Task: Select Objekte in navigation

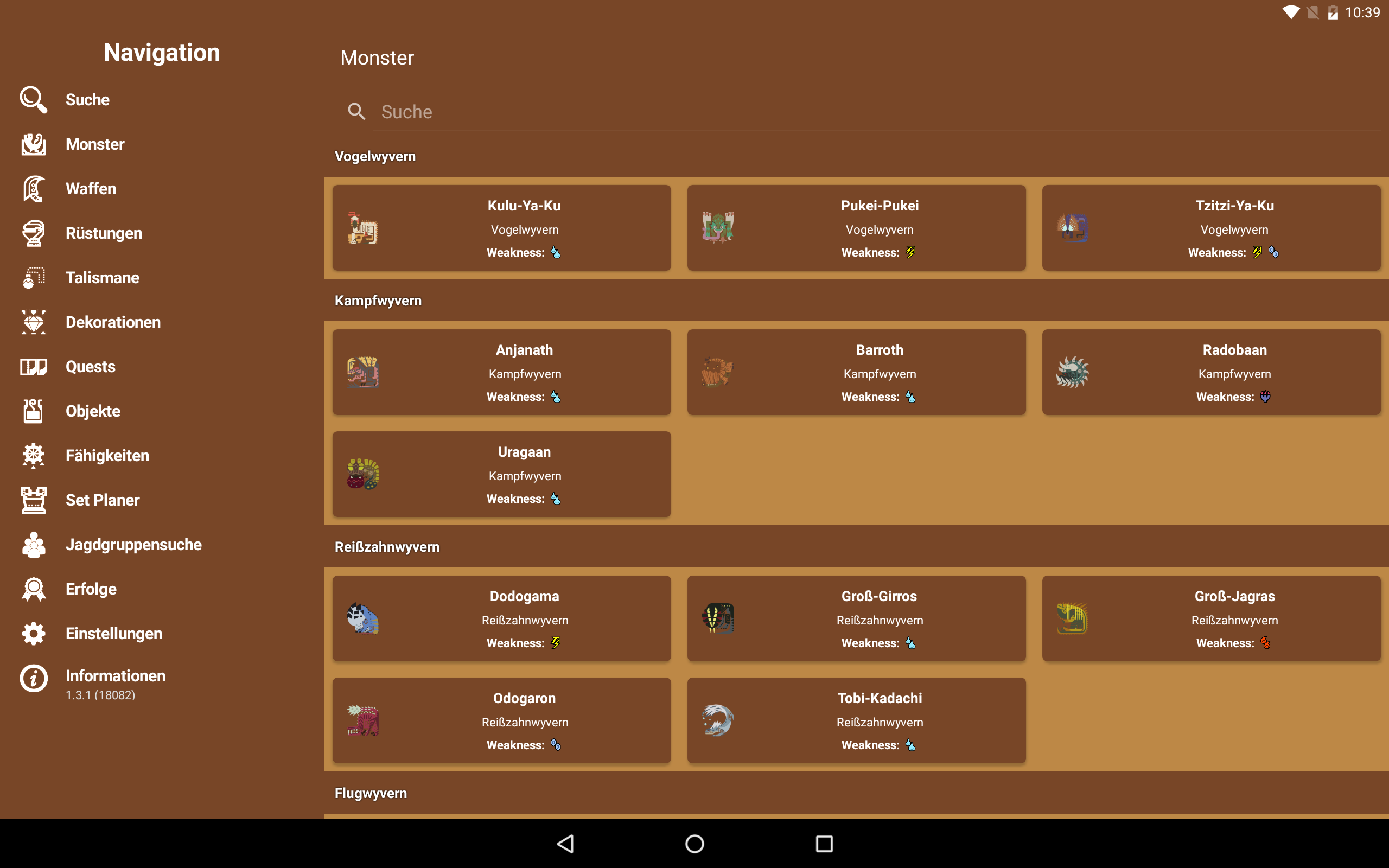Action: tap(93, 411)
